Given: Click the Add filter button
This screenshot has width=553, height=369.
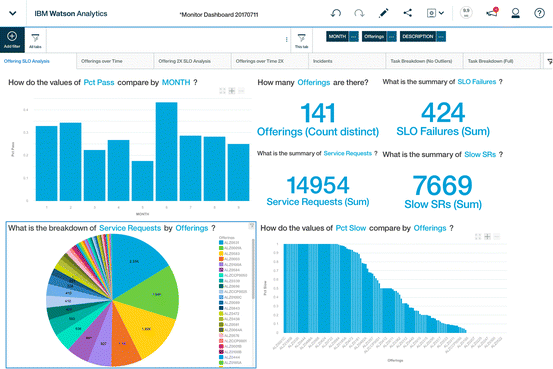Looking at the screenshot, I should pos(12,40).
